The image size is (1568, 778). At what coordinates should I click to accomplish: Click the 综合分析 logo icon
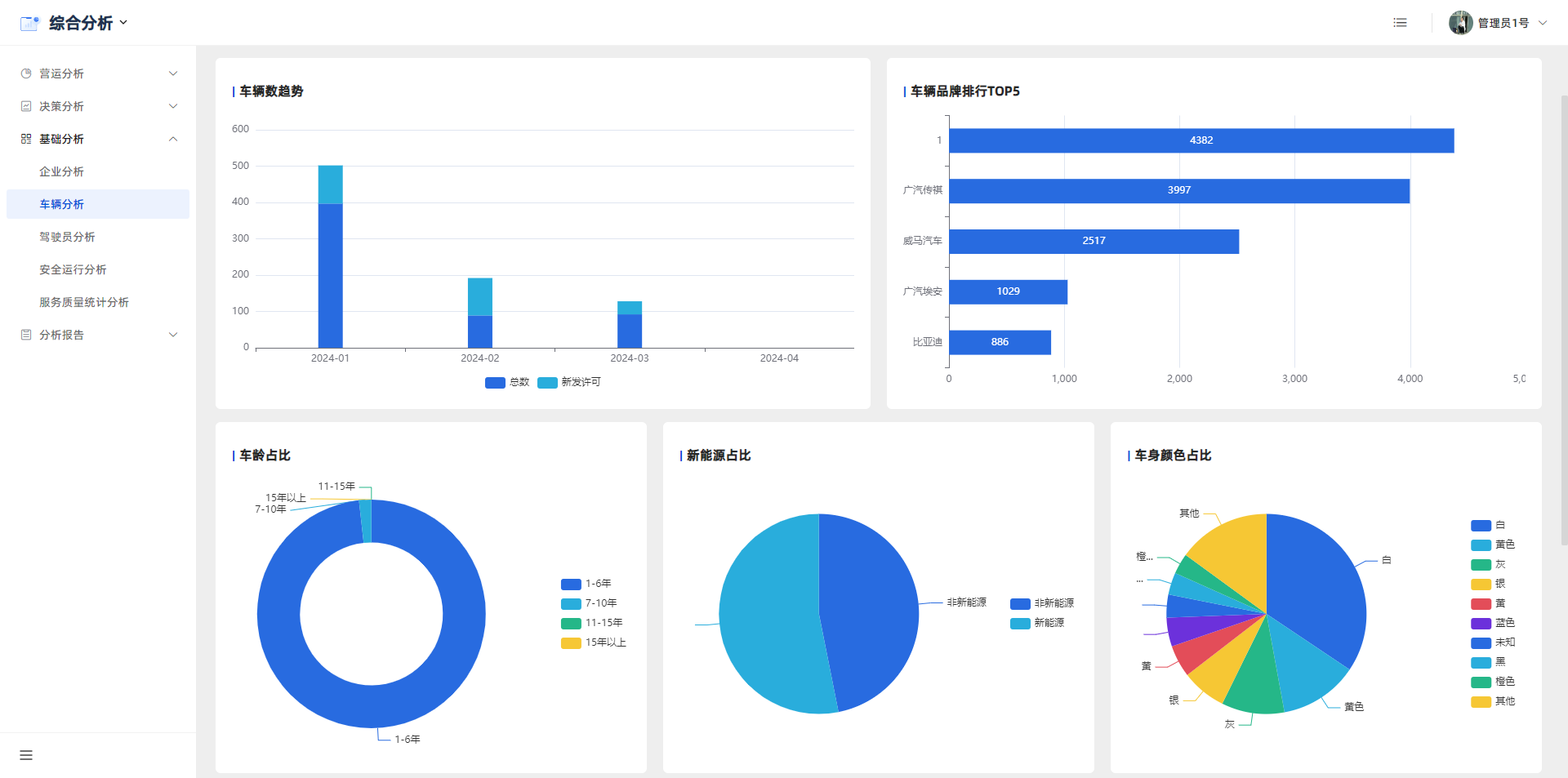29,23
